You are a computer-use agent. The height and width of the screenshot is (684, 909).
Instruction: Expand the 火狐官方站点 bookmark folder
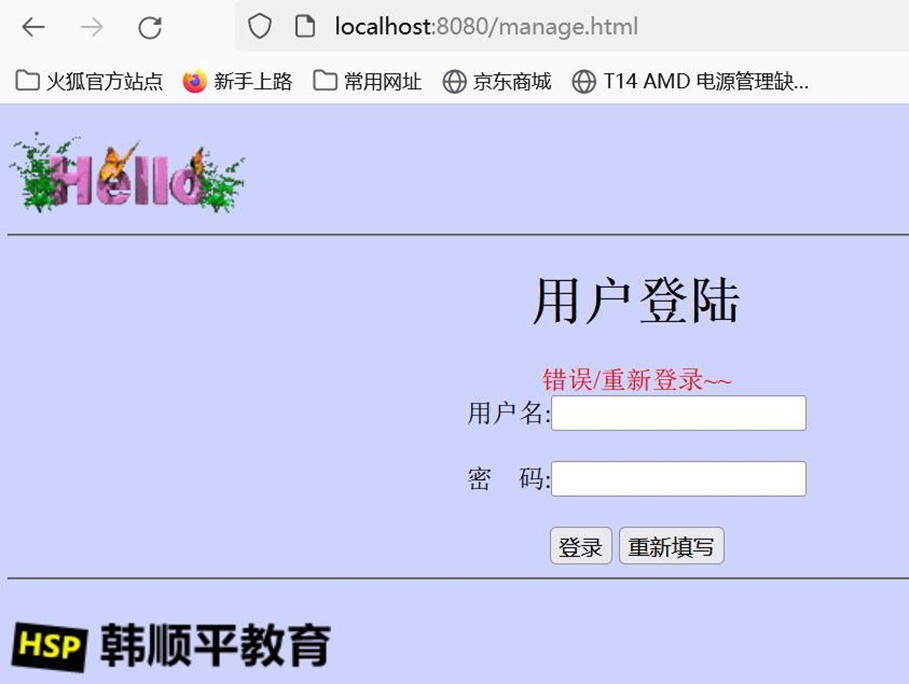click(x=89, y=82)
